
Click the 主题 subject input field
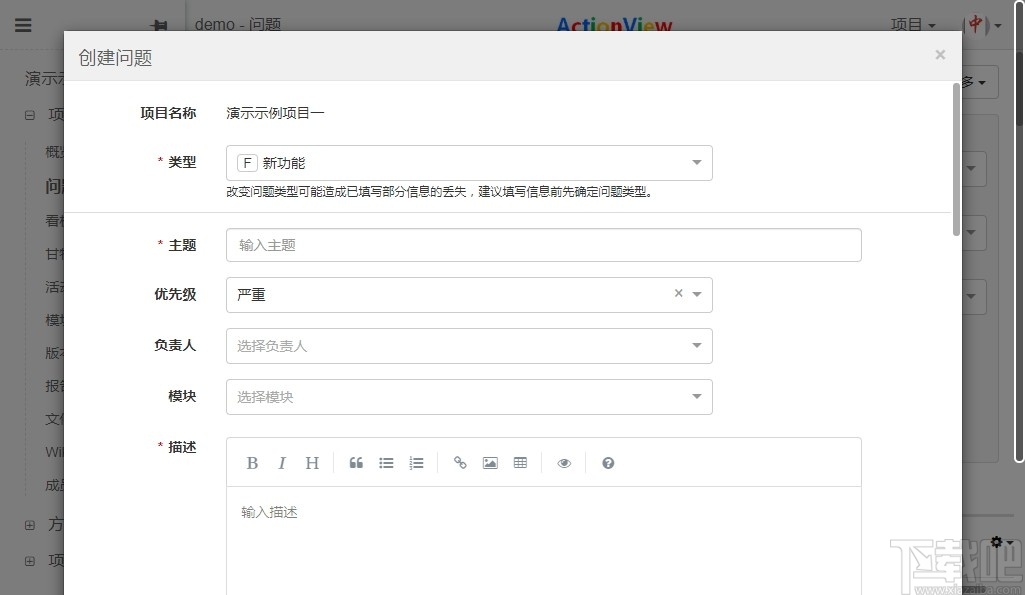(x=543, y=245)
